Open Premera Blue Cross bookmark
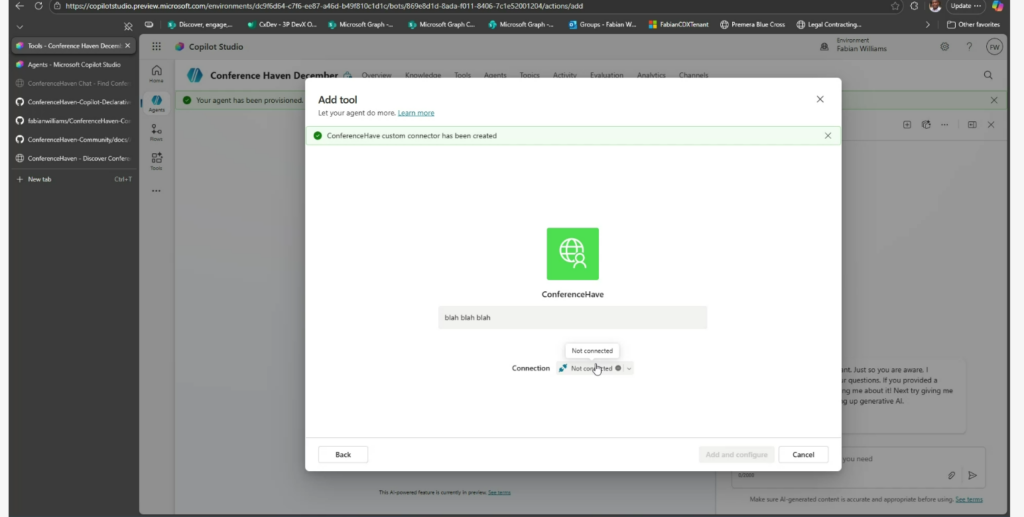This screenshot has height=517, width=1024. click(752, 25)
